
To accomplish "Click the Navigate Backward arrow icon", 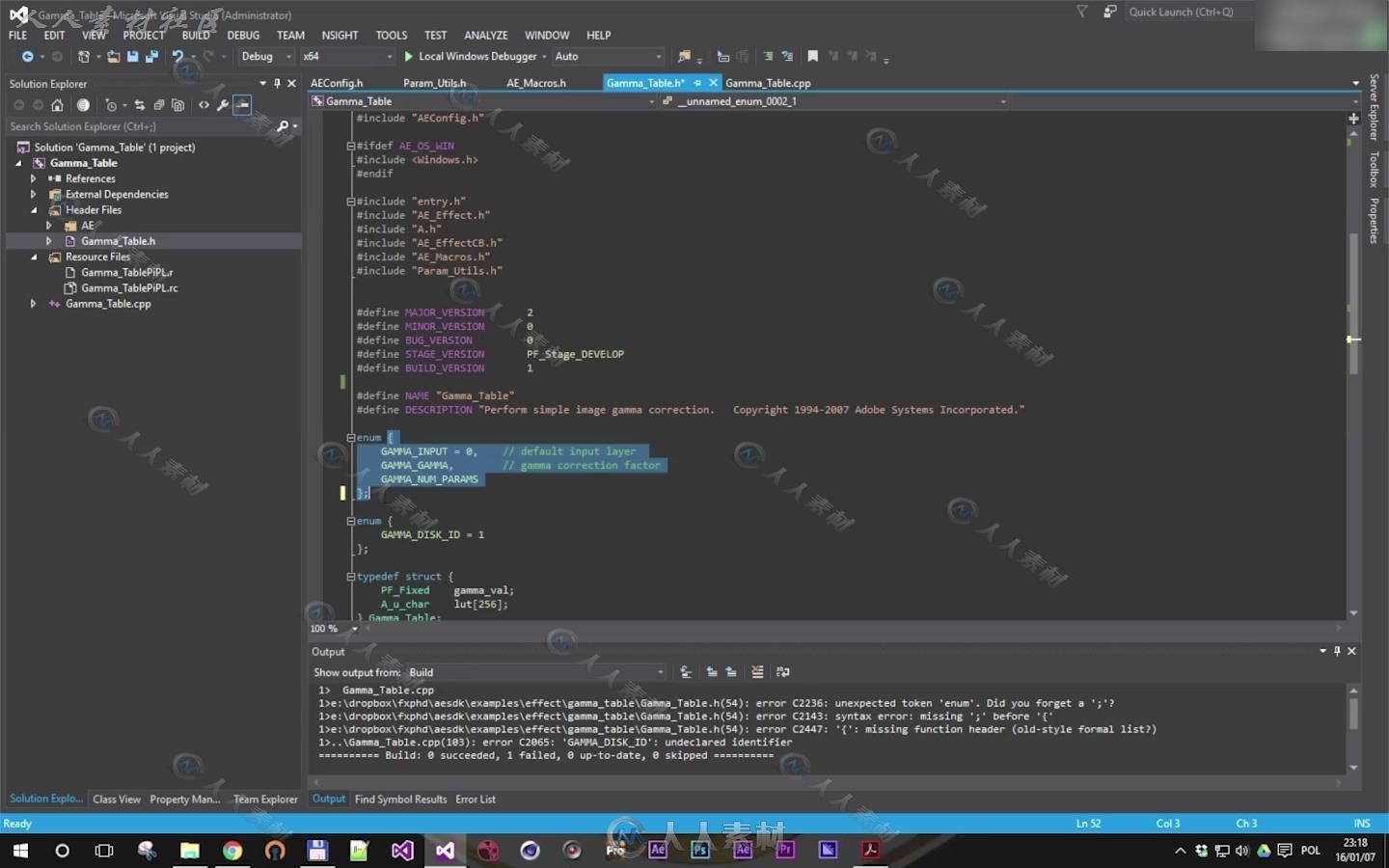I will tap(27, 57).
